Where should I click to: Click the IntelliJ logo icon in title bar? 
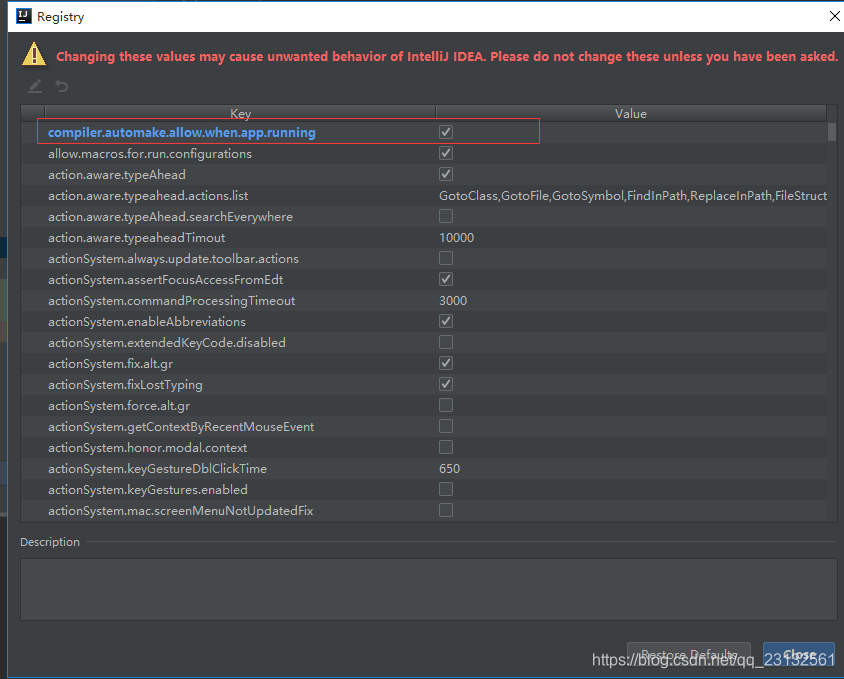[24, 16]
